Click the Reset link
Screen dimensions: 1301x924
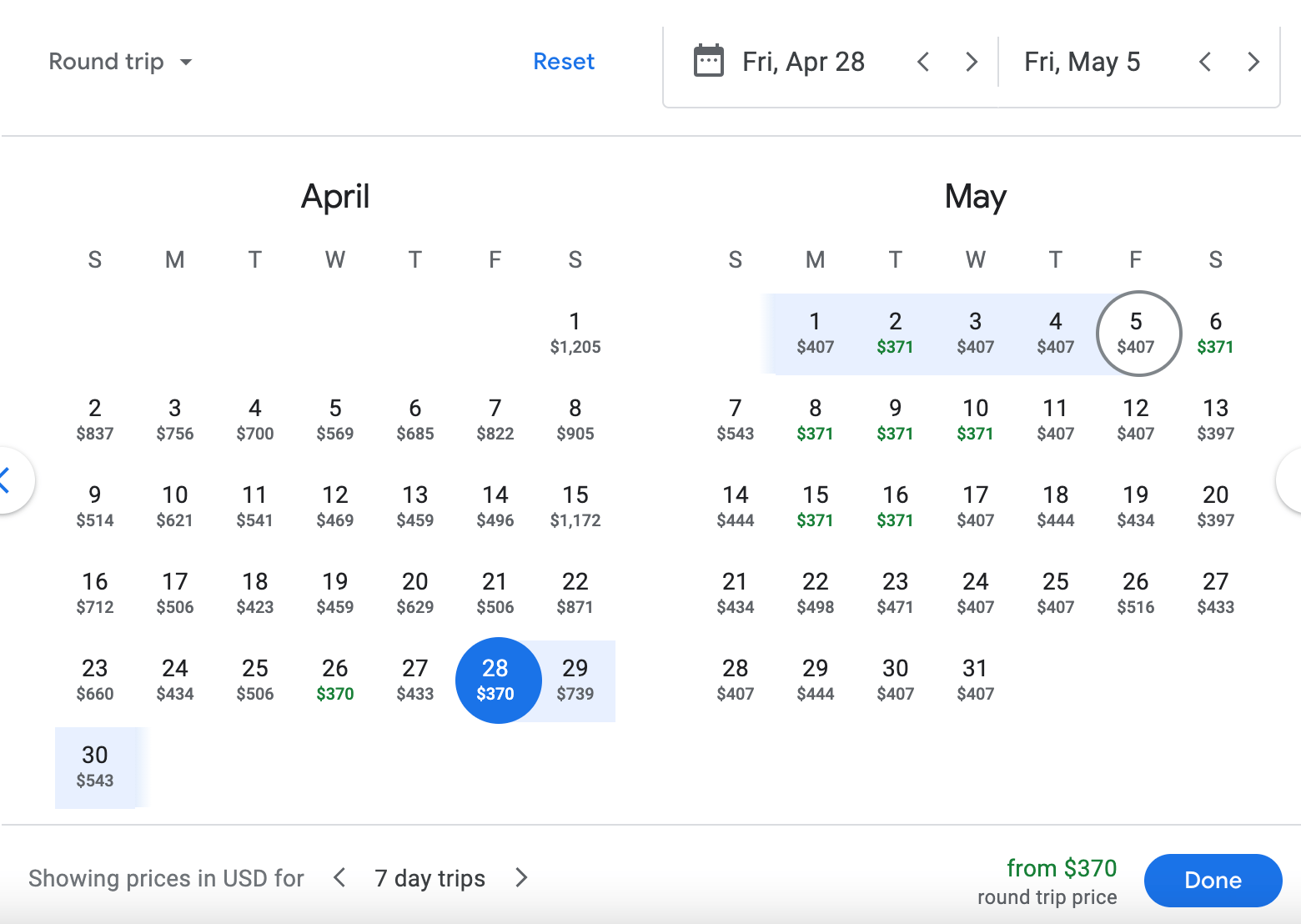(564, 62)
